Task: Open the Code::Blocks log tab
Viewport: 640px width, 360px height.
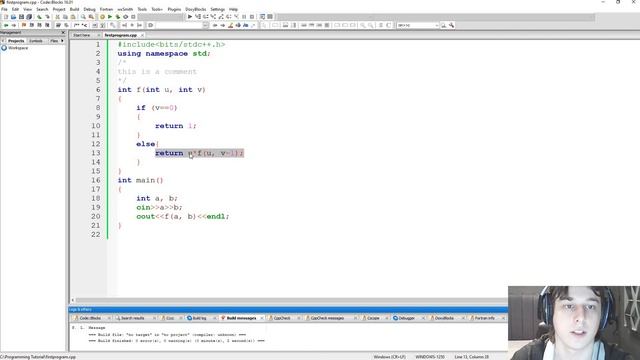Action: (90, 318)
